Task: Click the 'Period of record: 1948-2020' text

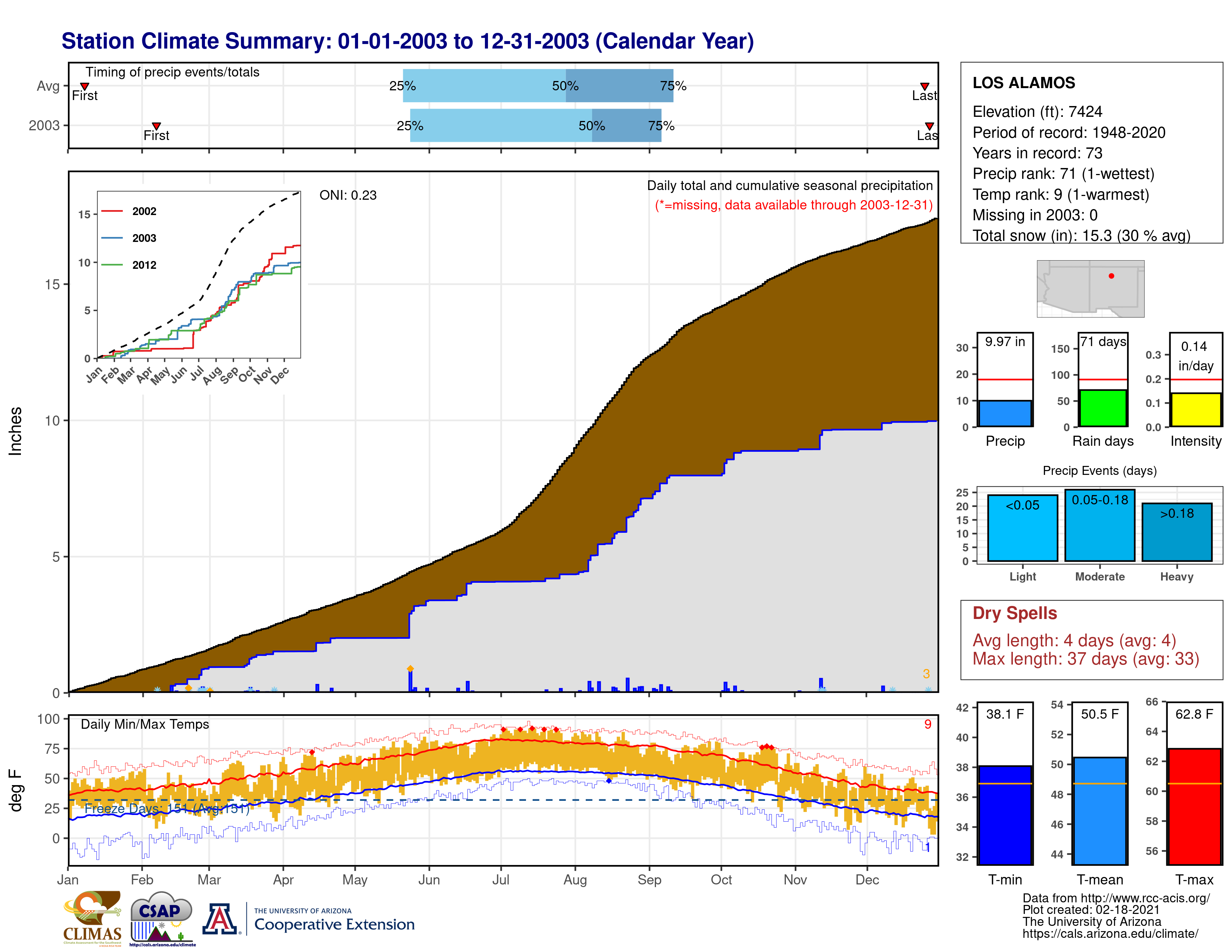Action: click(x=1069, y=133)
